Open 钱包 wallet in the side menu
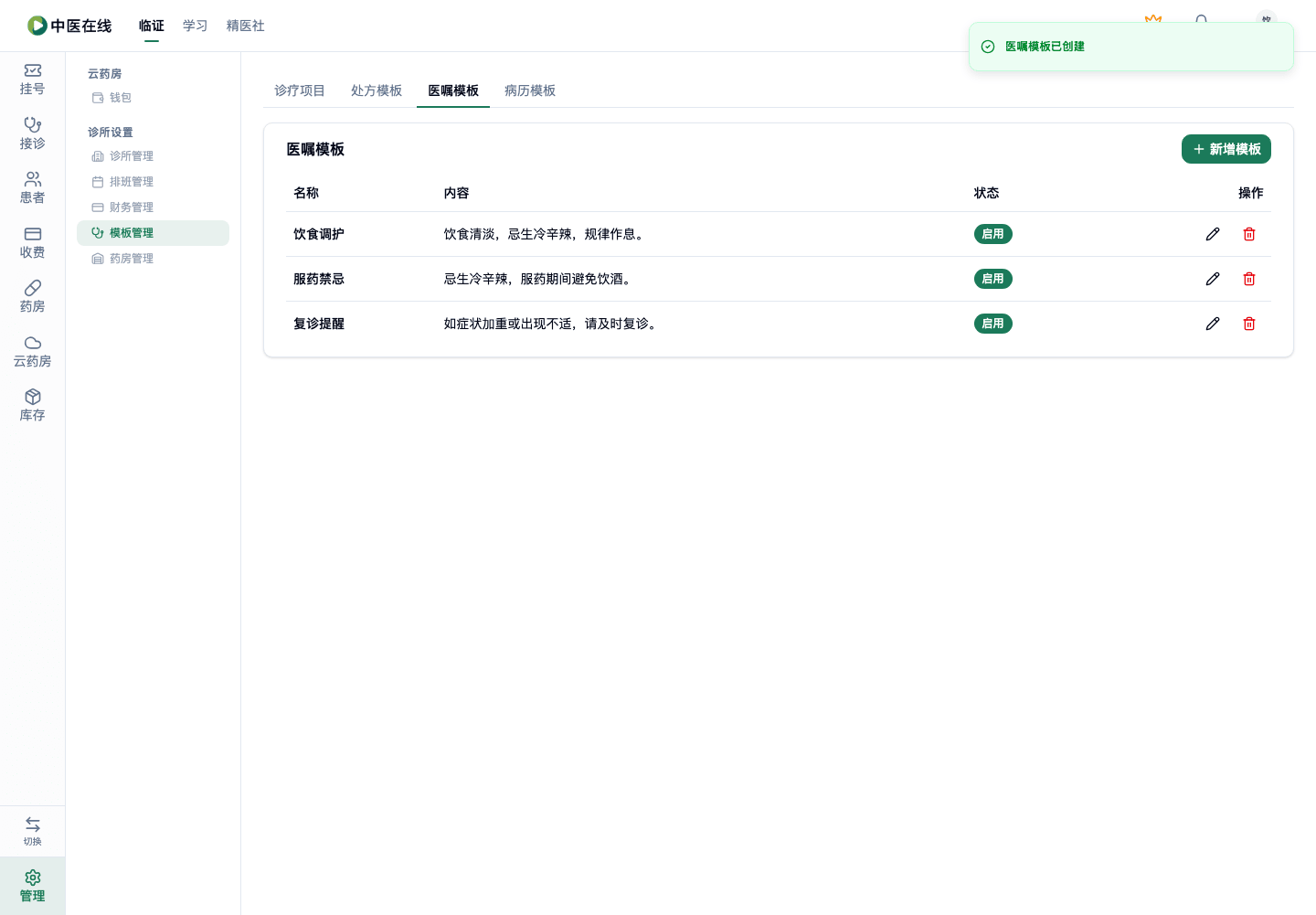This screenshot has height=915, width=1316. (x=153, y=98)
